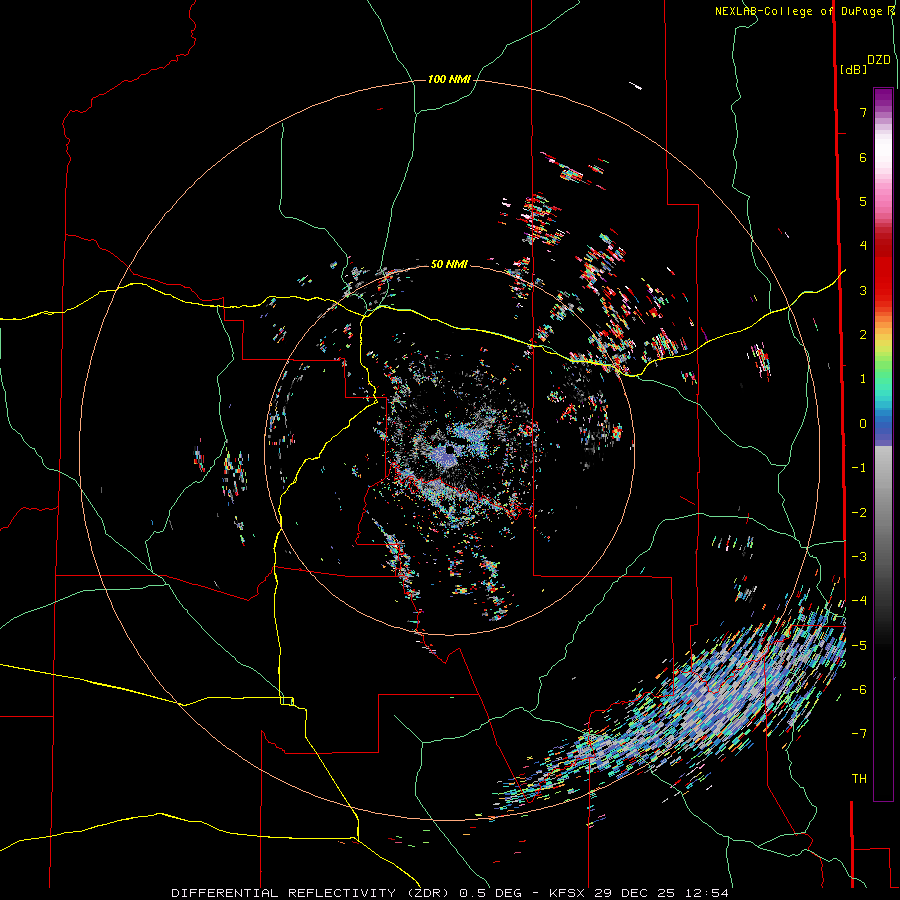Click the 0.5 DEG elevation angle label
900x900 pixels.
(x=490, y=893)
